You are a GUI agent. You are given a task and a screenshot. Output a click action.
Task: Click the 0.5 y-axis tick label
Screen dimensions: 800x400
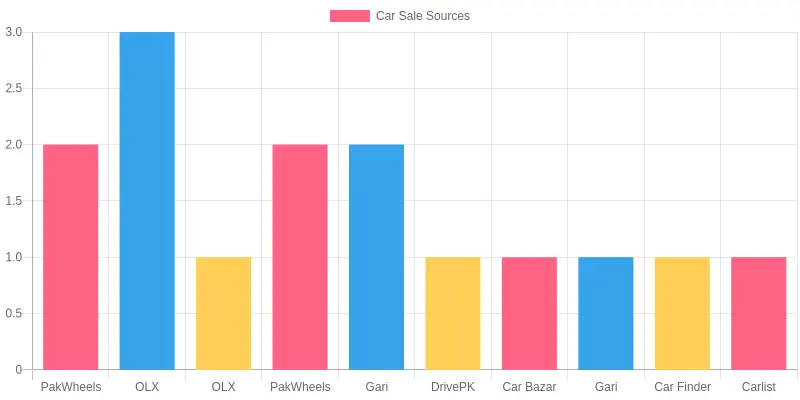(x=14, y=313)
